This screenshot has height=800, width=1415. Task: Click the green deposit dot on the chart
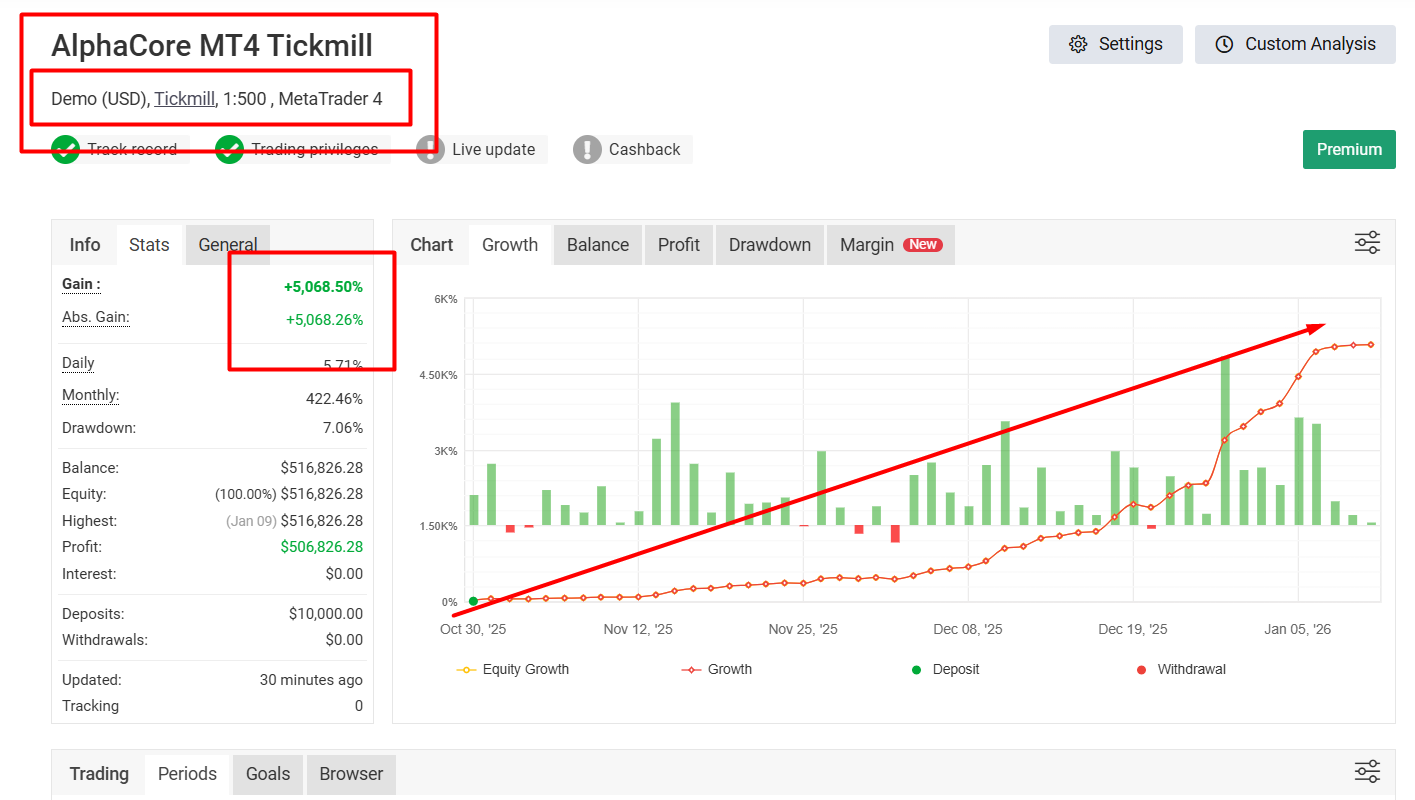(473, 601)
